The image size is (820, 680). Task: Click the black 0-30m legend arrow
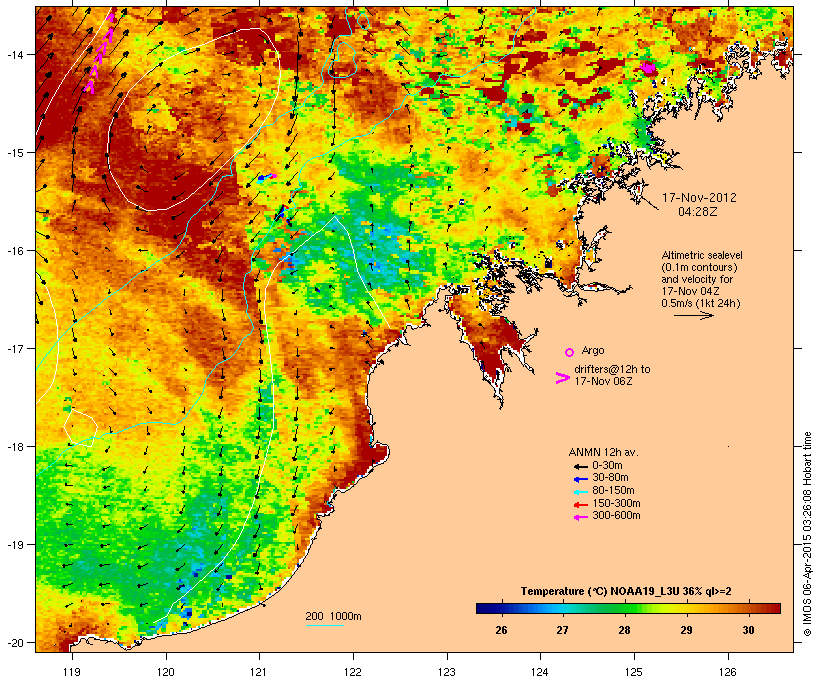(580, 467)
